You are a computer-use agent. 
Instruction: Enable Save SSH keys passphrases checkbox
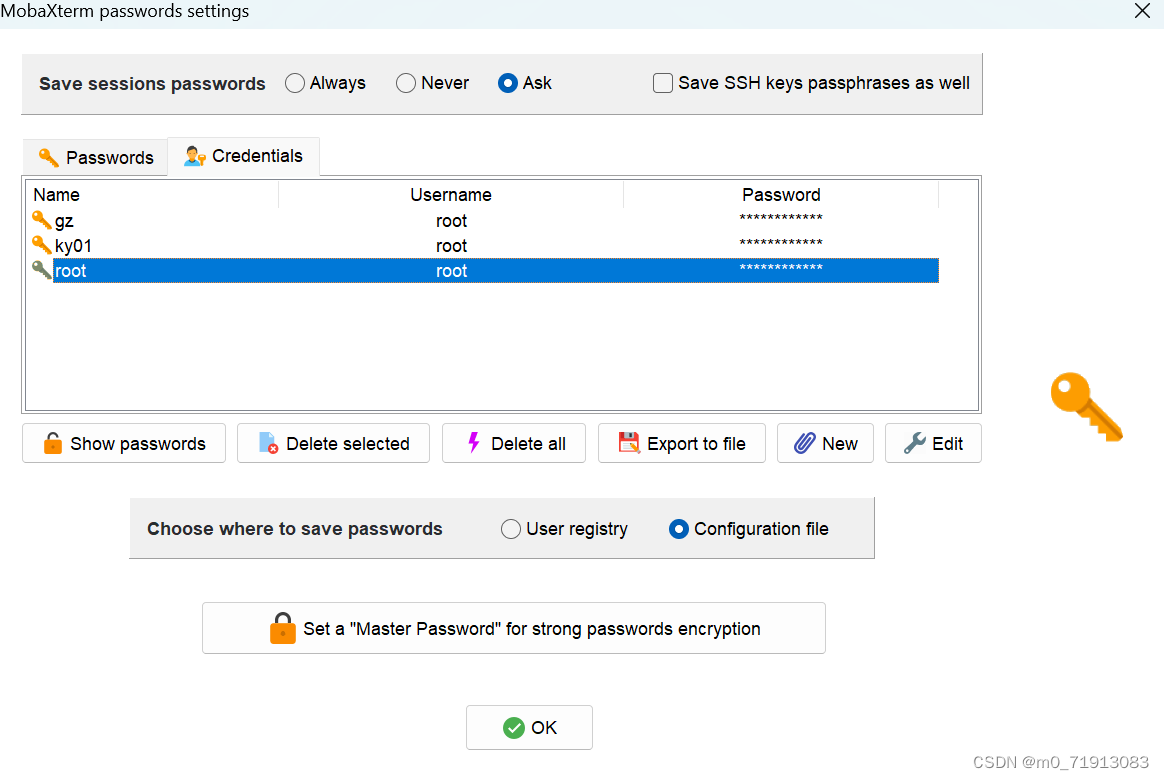[x=663, y=84]
